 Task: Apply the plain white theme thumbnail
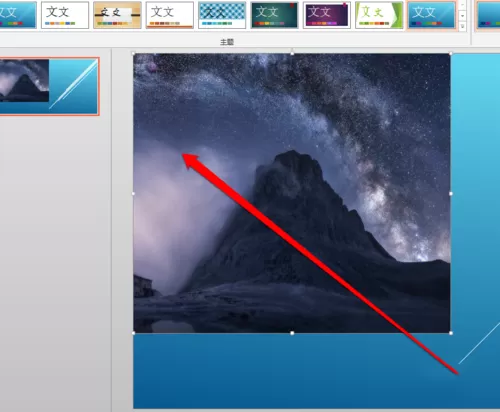point(65,15)
